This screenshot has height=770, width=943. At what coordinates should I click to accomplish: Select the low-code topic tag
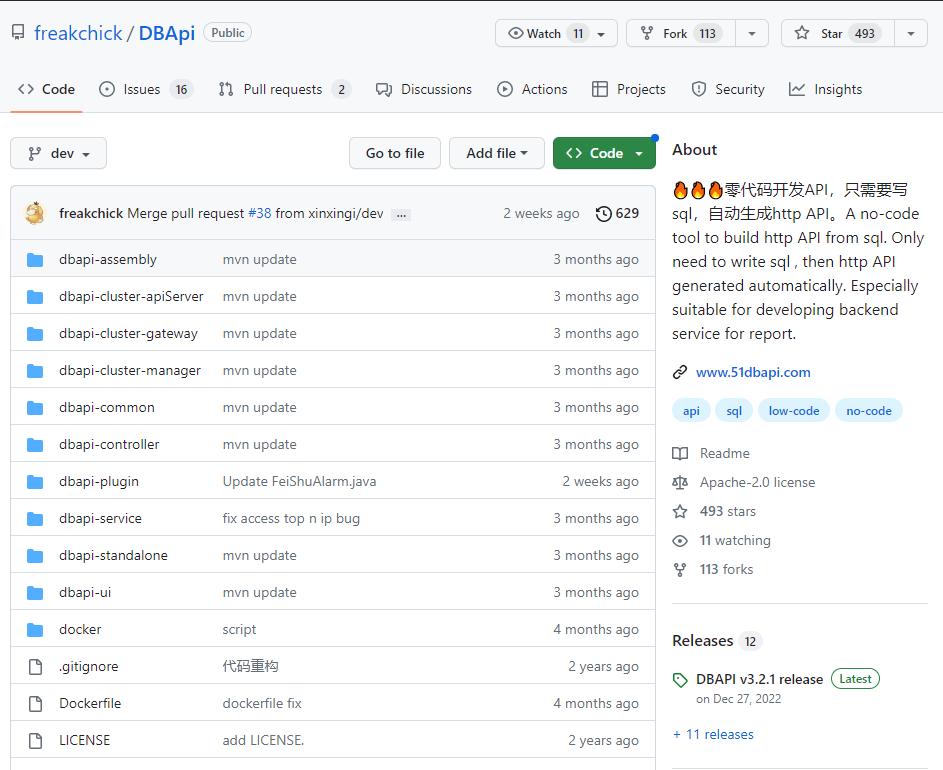pos(793,410)
